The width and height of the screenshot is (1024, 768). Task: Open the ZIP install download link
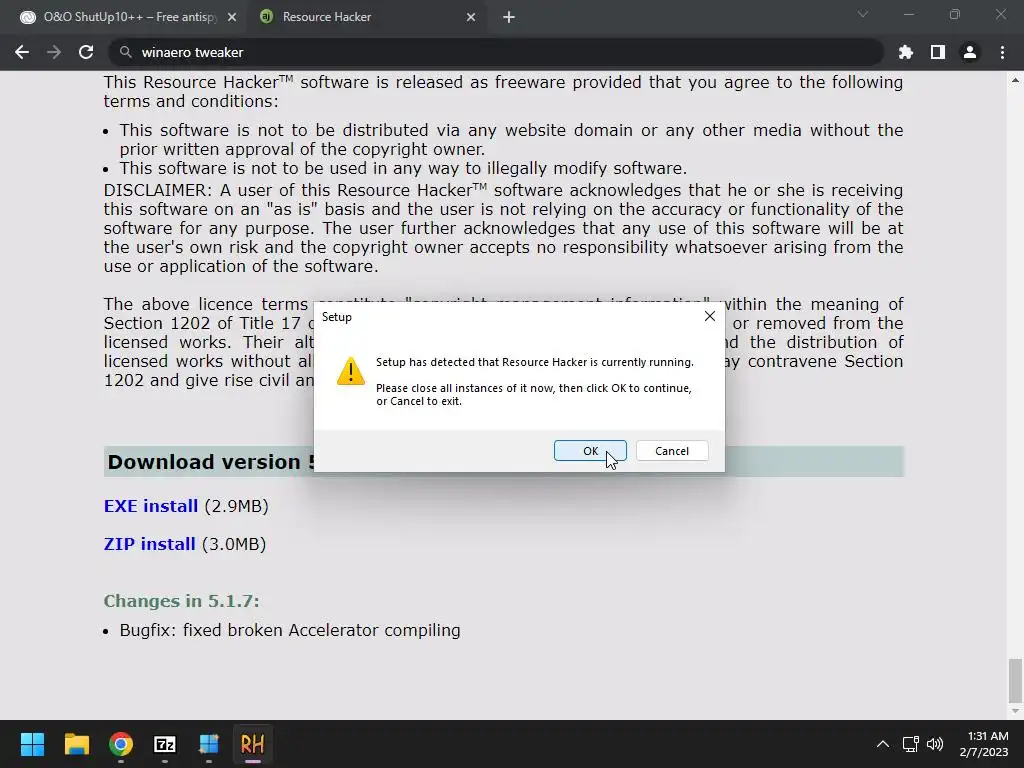(x=150, y=544)
